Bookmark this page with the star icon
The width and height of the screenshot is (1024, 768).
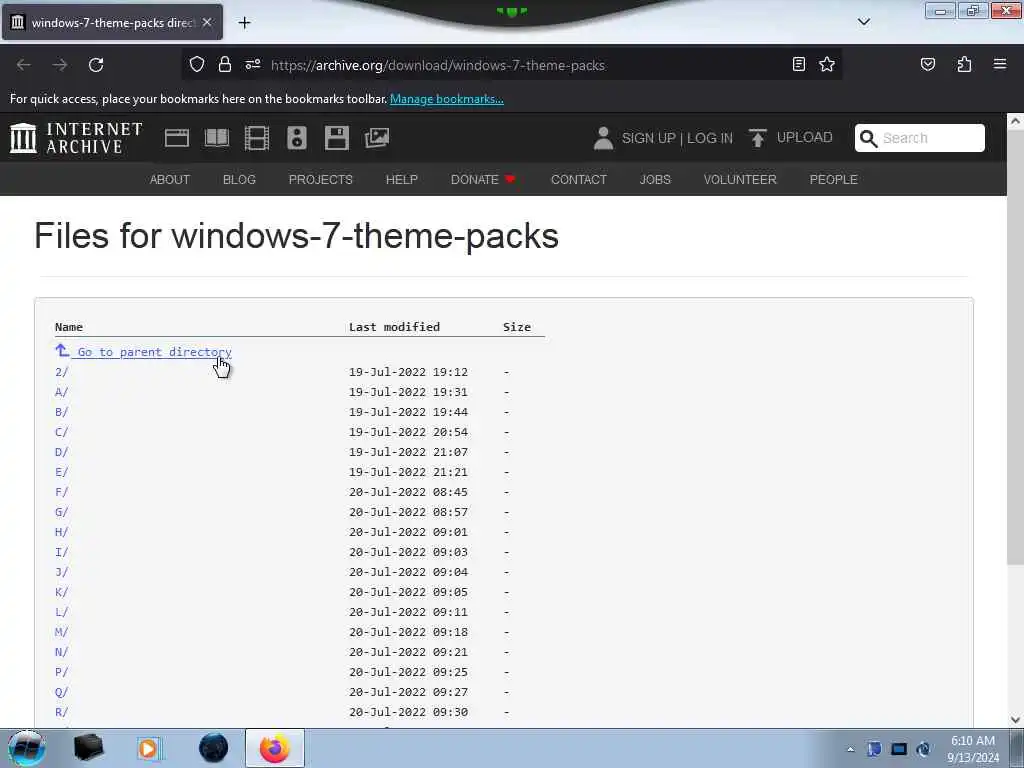(827, 64)
